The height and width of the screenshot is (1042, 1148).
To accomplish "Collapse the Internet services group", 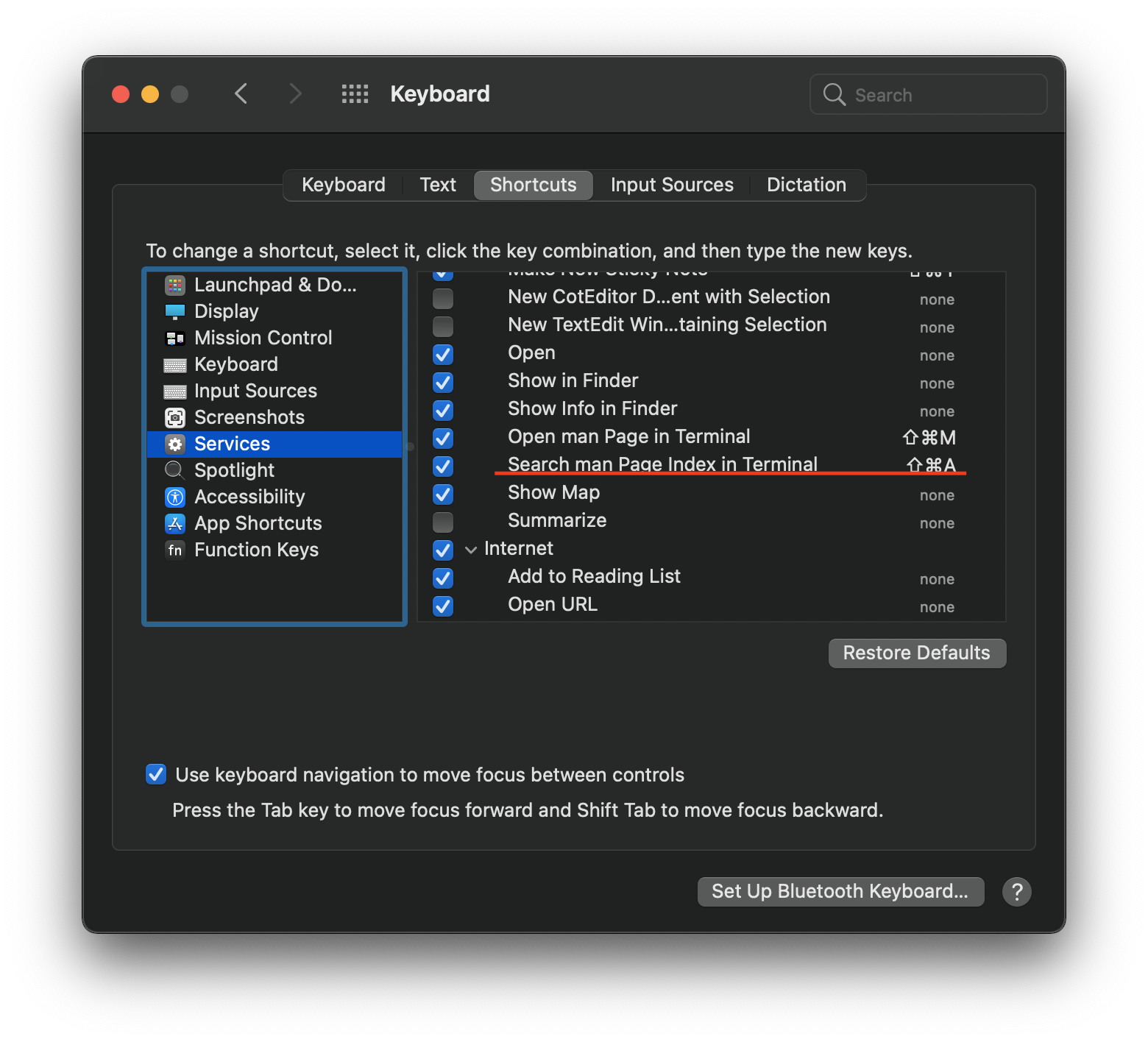I will (471, 550).
